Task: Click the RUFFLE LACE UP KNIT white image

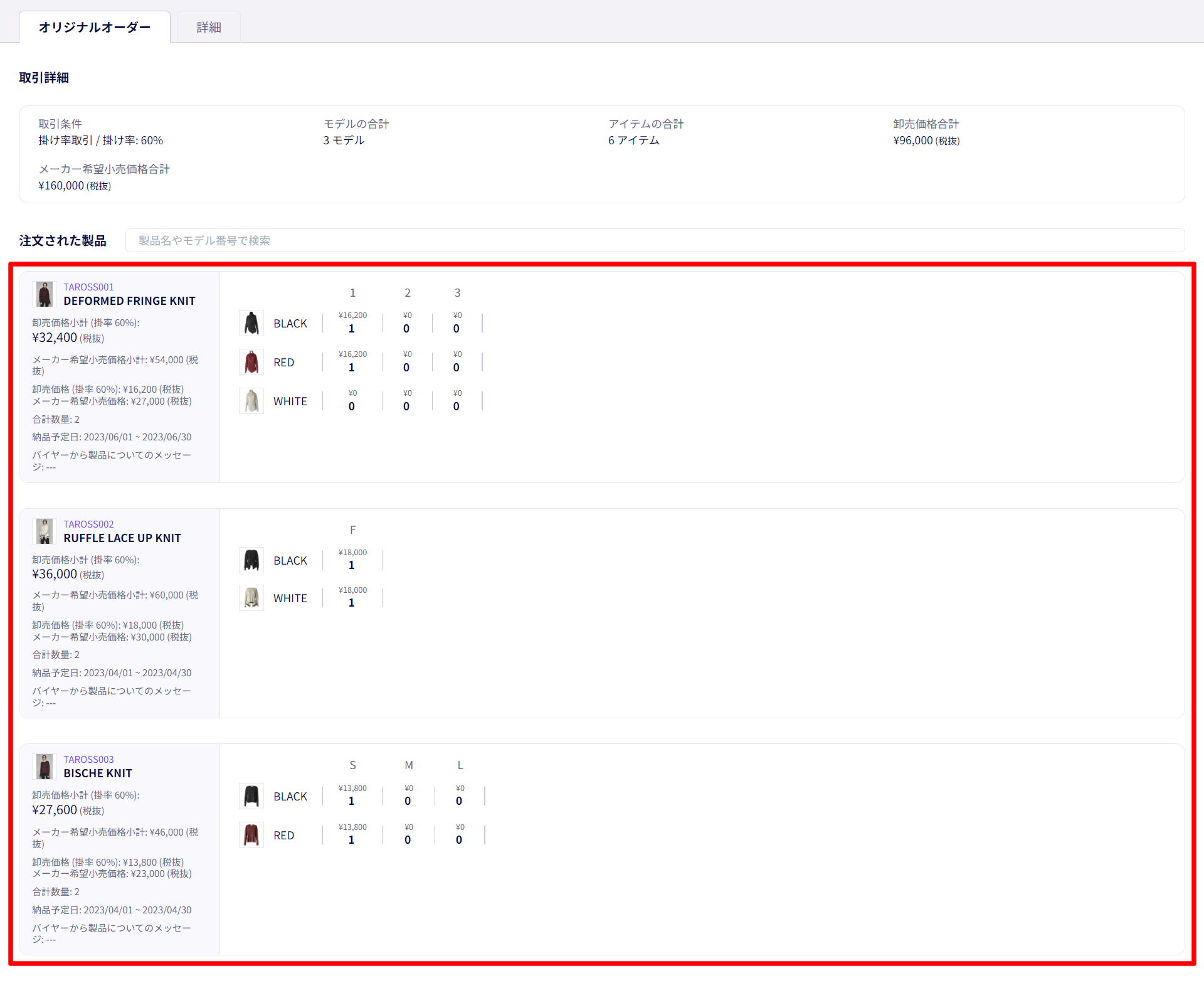Action: point(251,598)
